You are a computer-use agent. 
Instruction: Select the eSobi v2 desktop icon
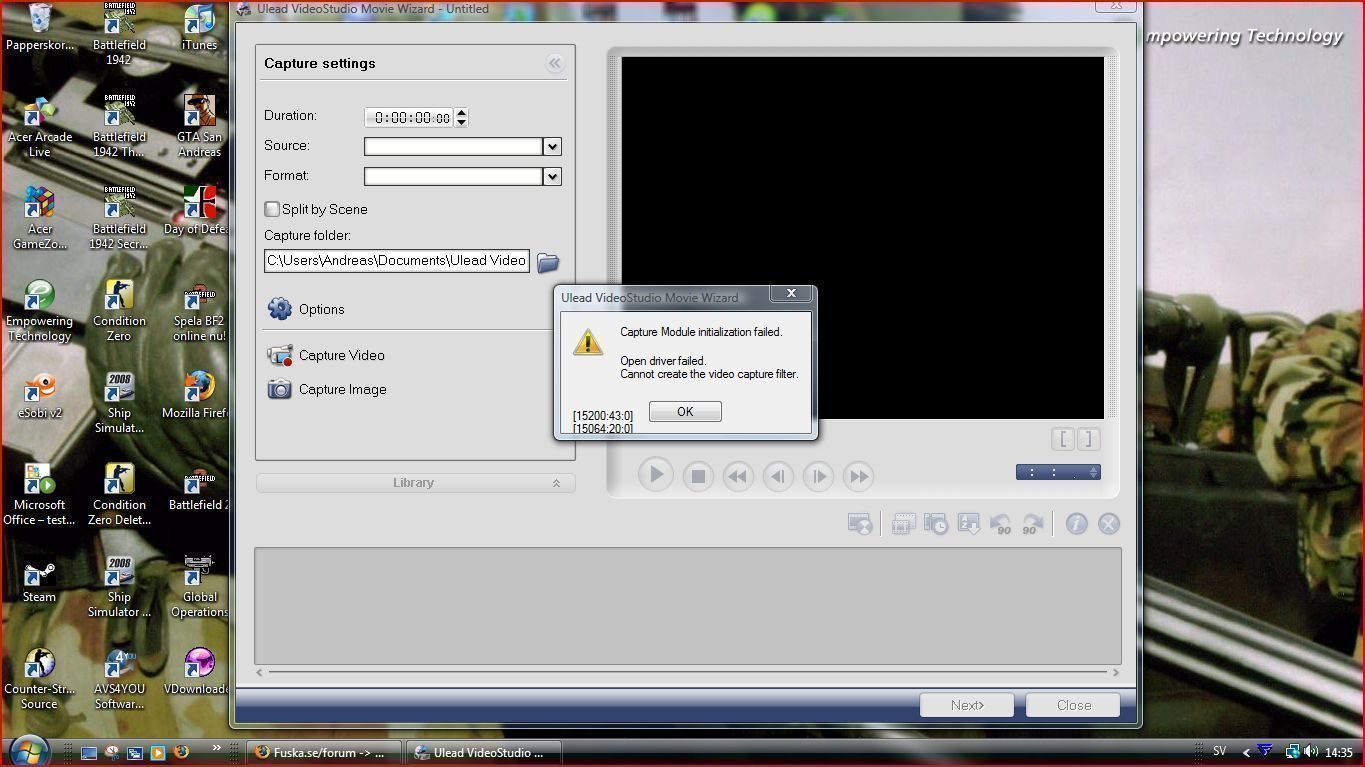pos(39,396)
